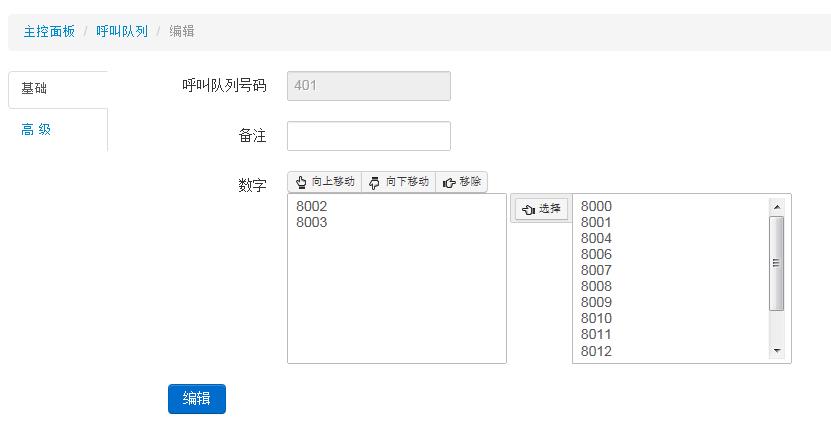Viewport: 831px width, 439px height.
Task: Click the blue 编辑 submit button
Action: 197,399
